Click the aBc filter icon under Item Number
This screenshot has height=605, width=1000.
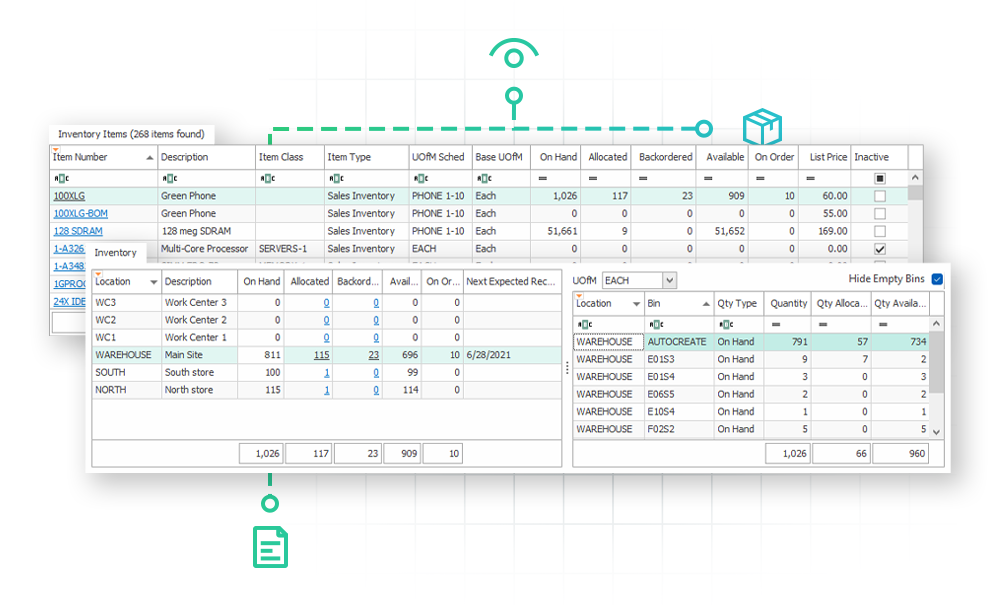click(x=61, y=177)
